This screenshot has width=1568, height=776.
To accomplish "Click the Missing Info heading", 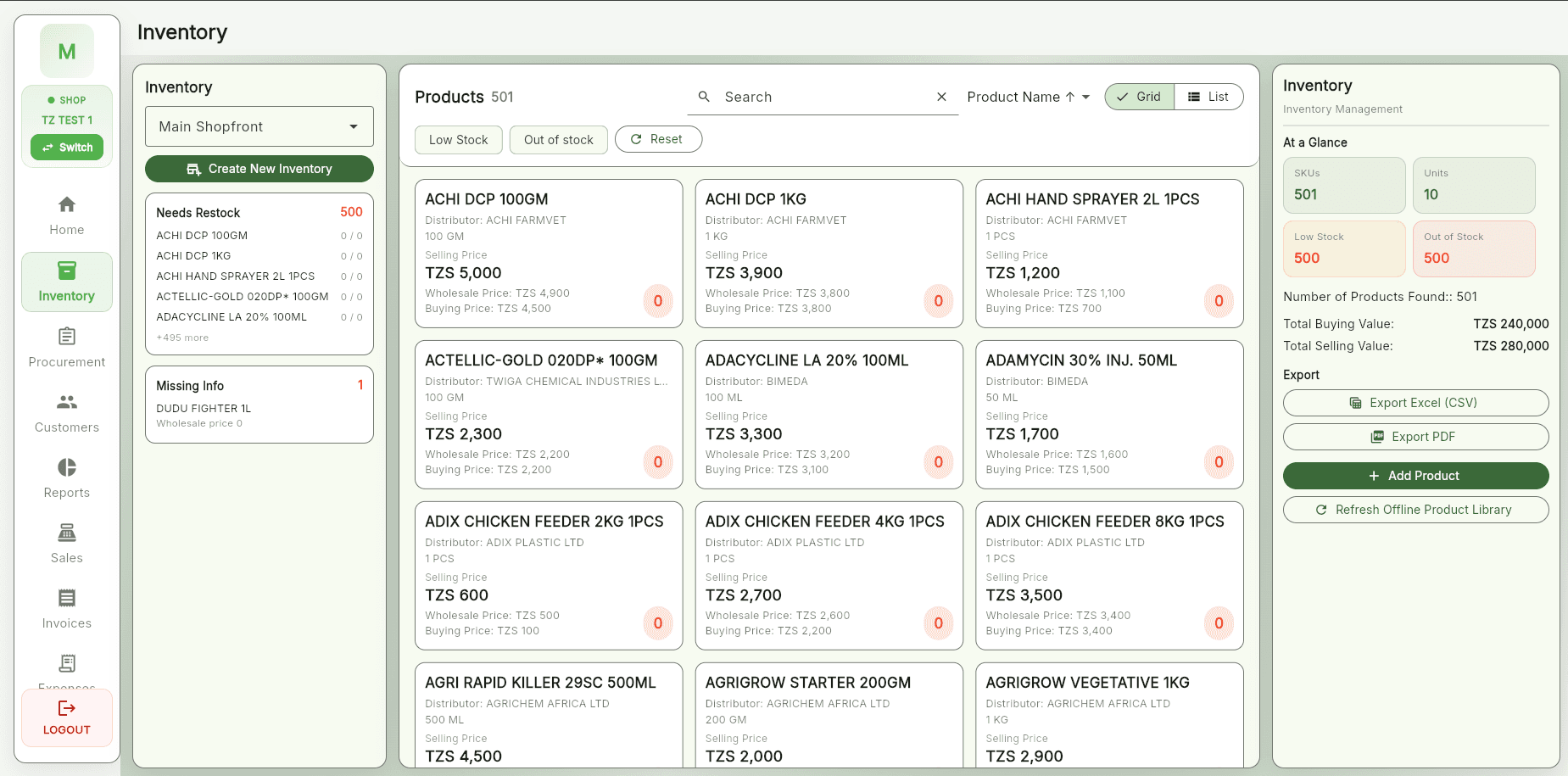I will tap(190, 386).
